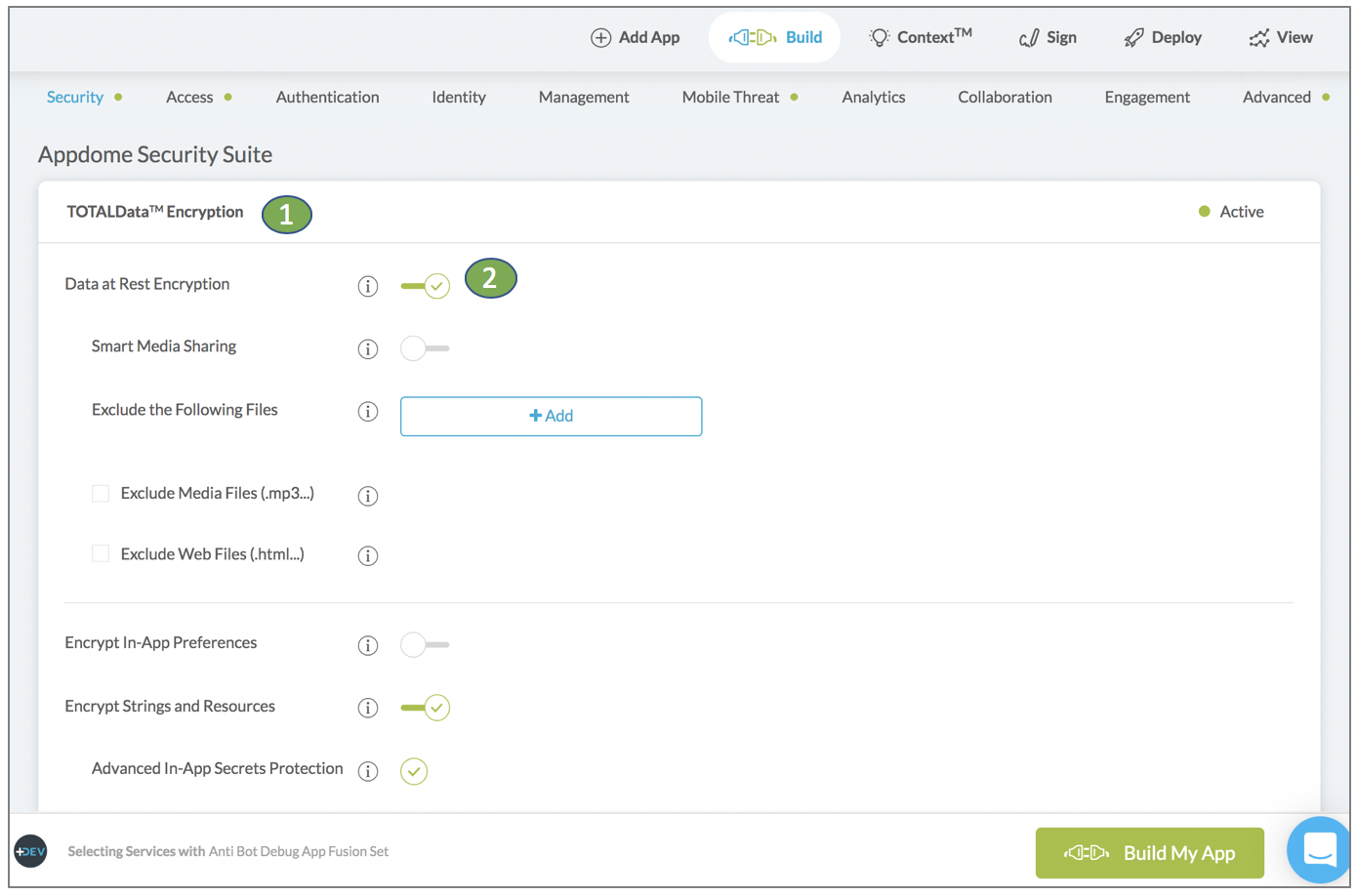Show info for Encrypt Strings and Resources

pos(367,708)
